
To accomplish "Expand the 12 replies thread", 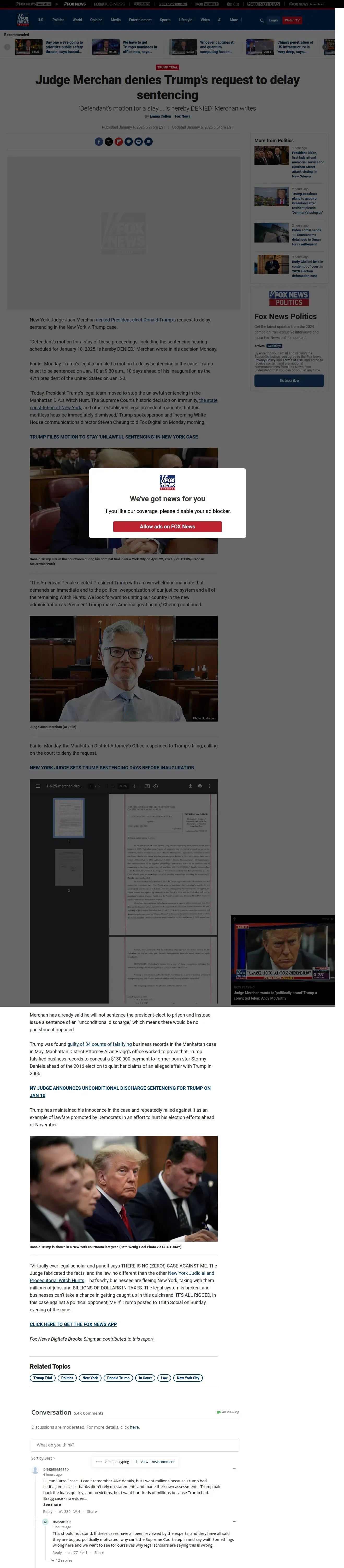I will pos(62,1560).
